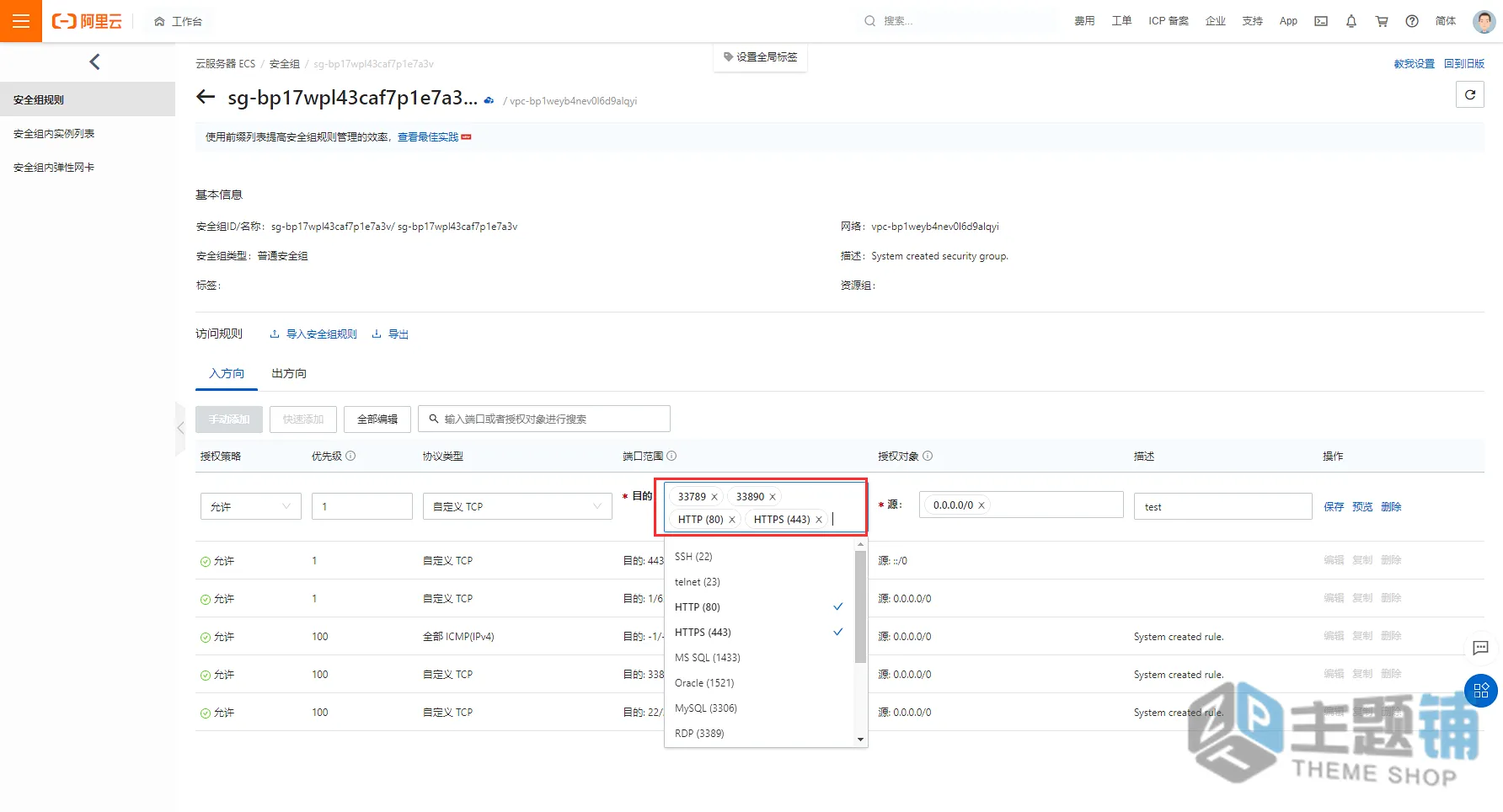Click 导出 export link
This screenshot has height=812, width=1503.
click(x=390, y=334)
